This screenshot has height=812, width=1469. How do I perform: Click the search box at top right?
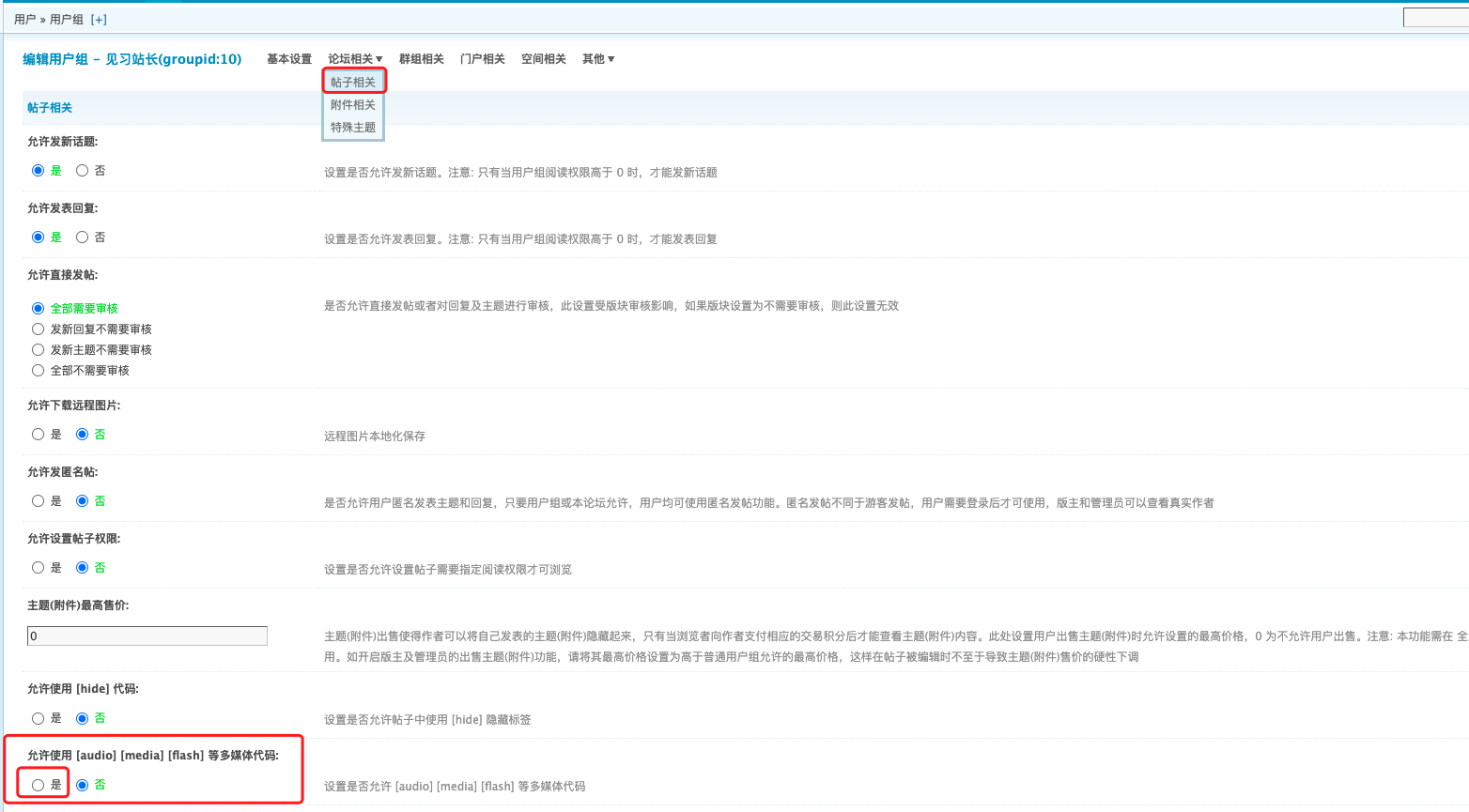tap(1435, 18)
